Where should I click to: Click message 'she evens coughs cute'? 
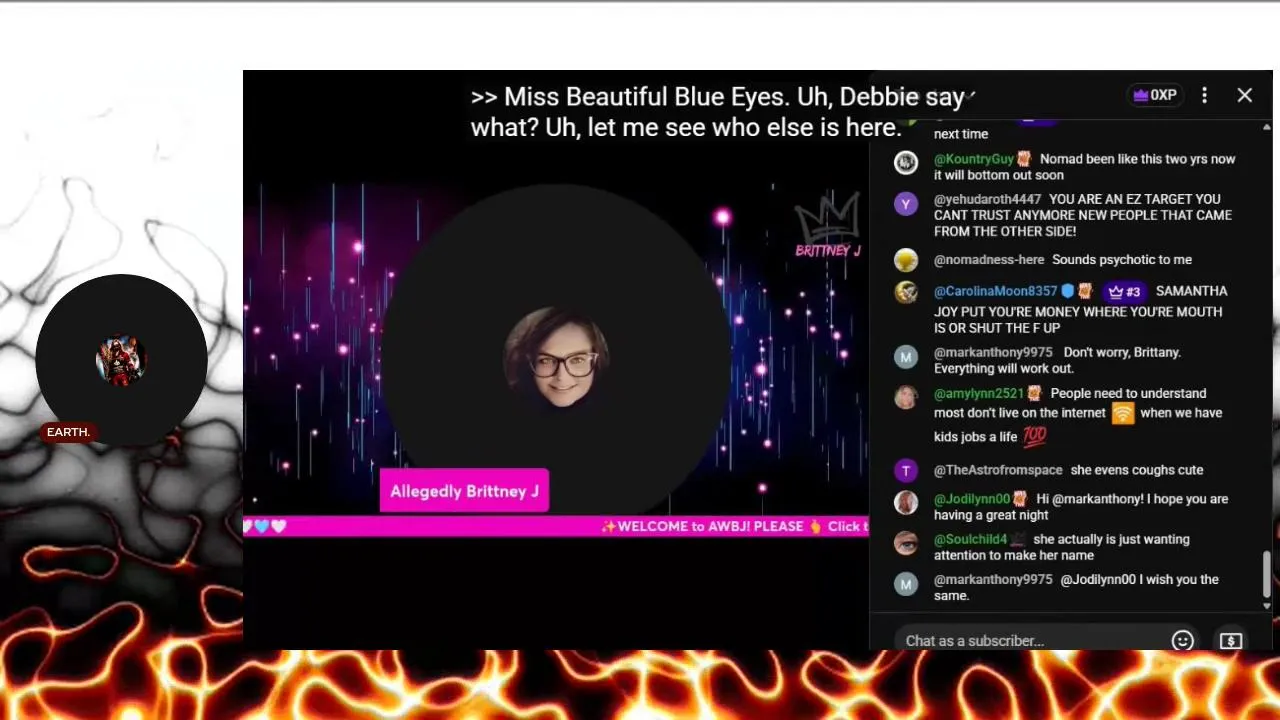pos(1137,470)
